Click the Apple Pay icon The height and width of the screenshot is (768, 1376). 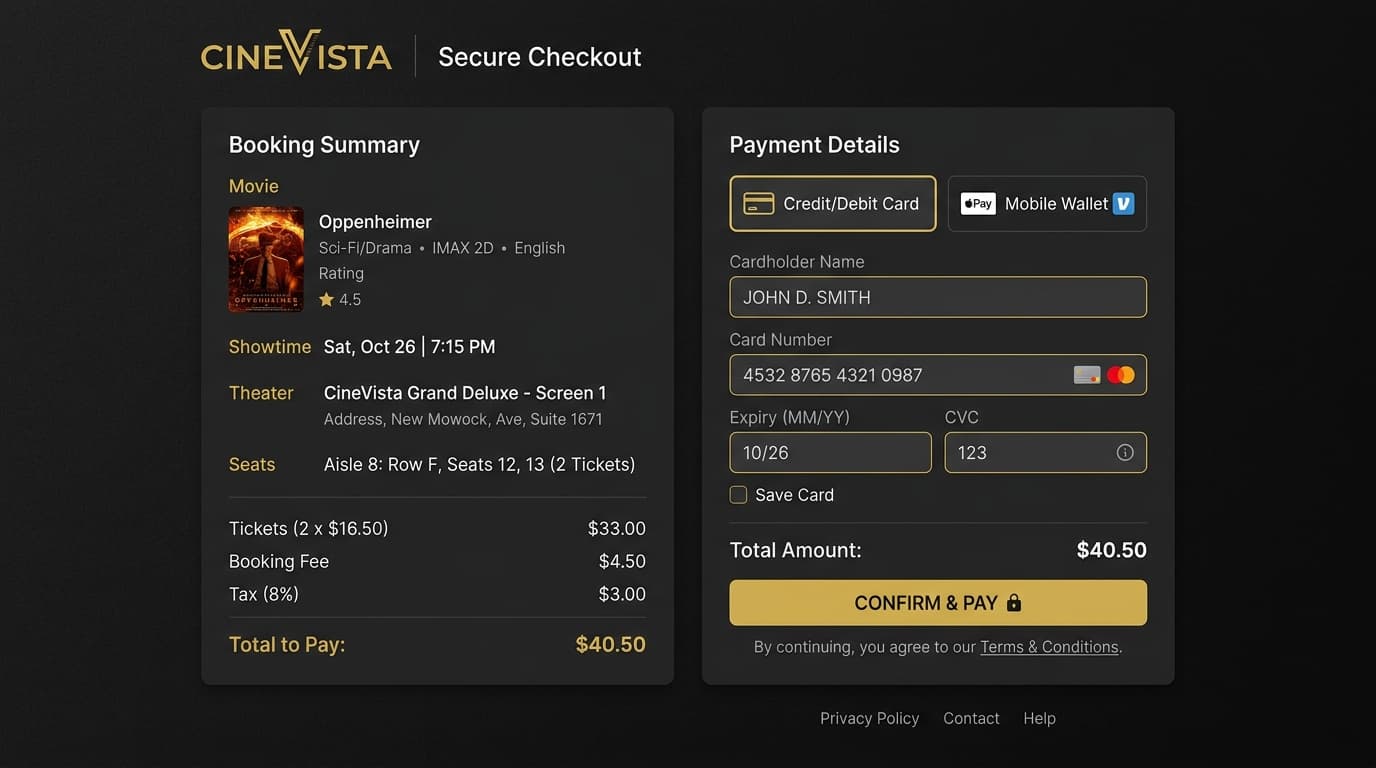(x=978, y=204)
